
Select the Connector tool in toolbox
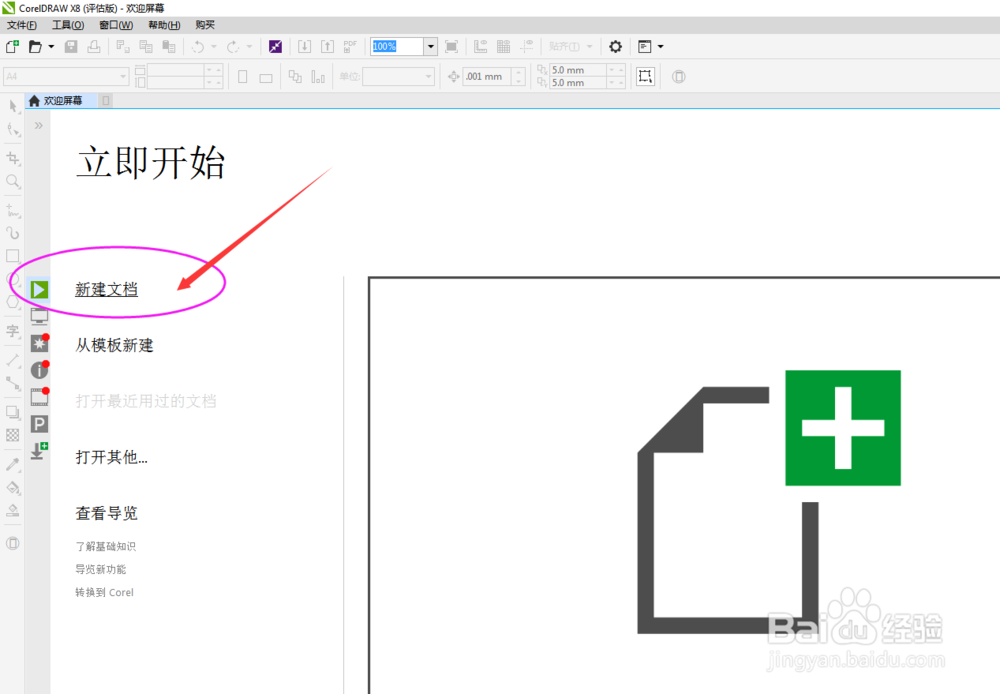(x=13, y=383)
